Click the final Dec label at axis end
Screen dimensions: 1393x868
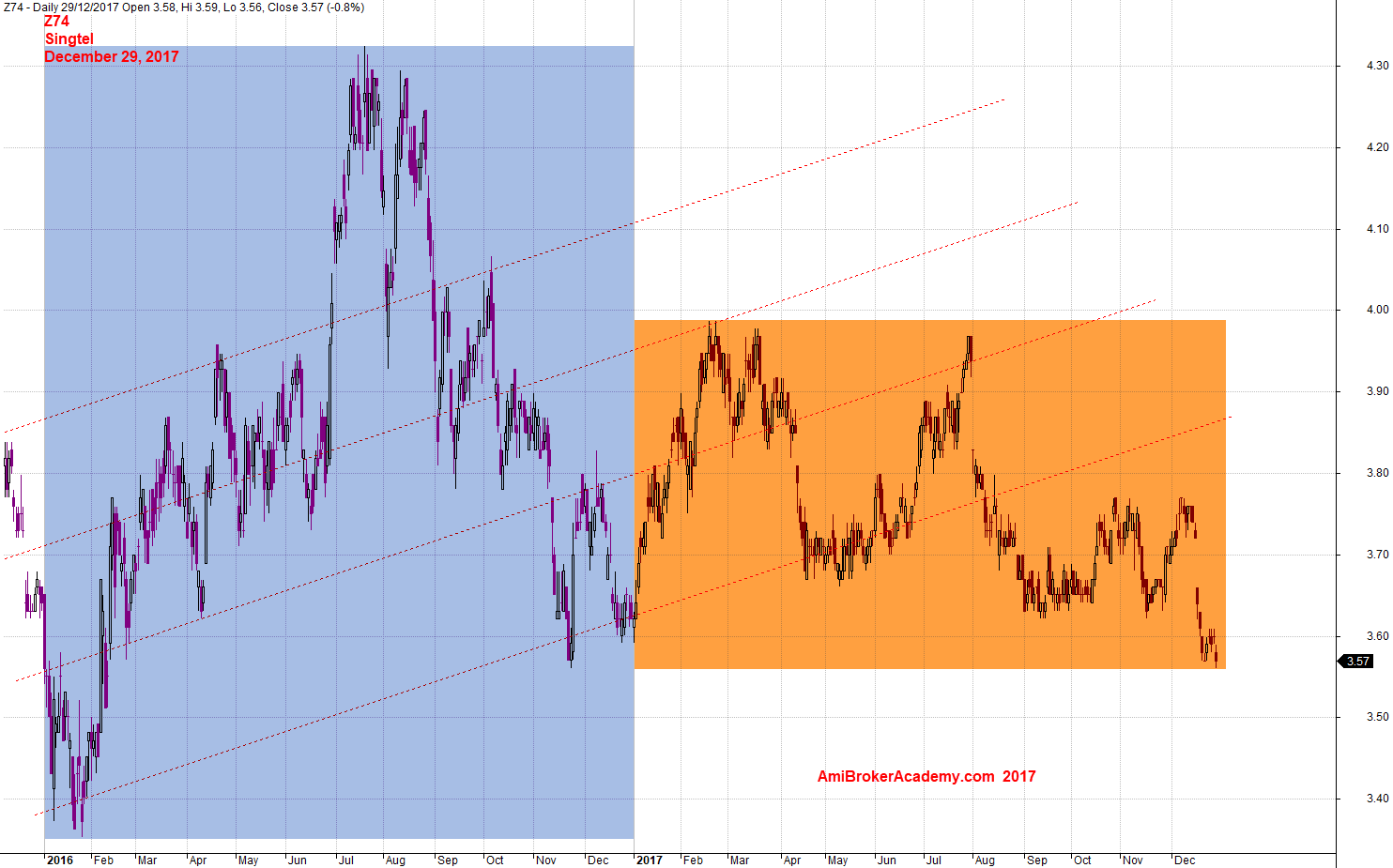(1185, 860)
